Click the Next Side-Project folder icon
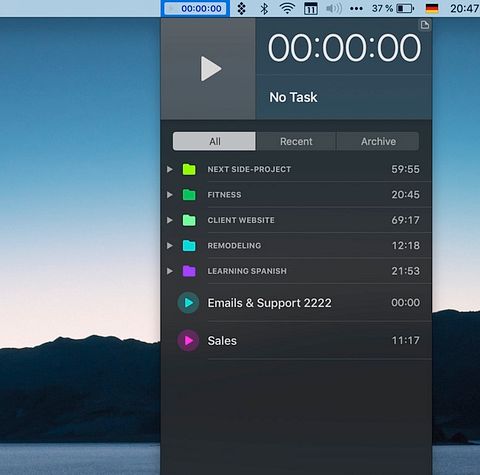 [189, 169]
